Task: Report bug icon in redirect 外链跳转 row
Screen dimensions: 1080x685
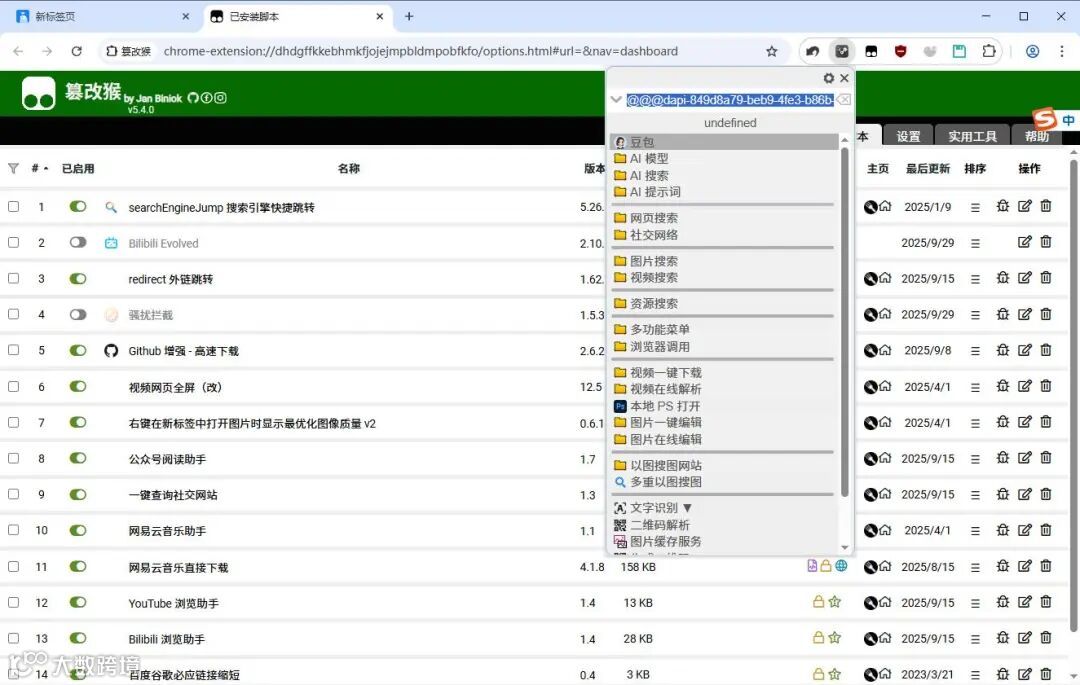Action: coord(1003,277)
